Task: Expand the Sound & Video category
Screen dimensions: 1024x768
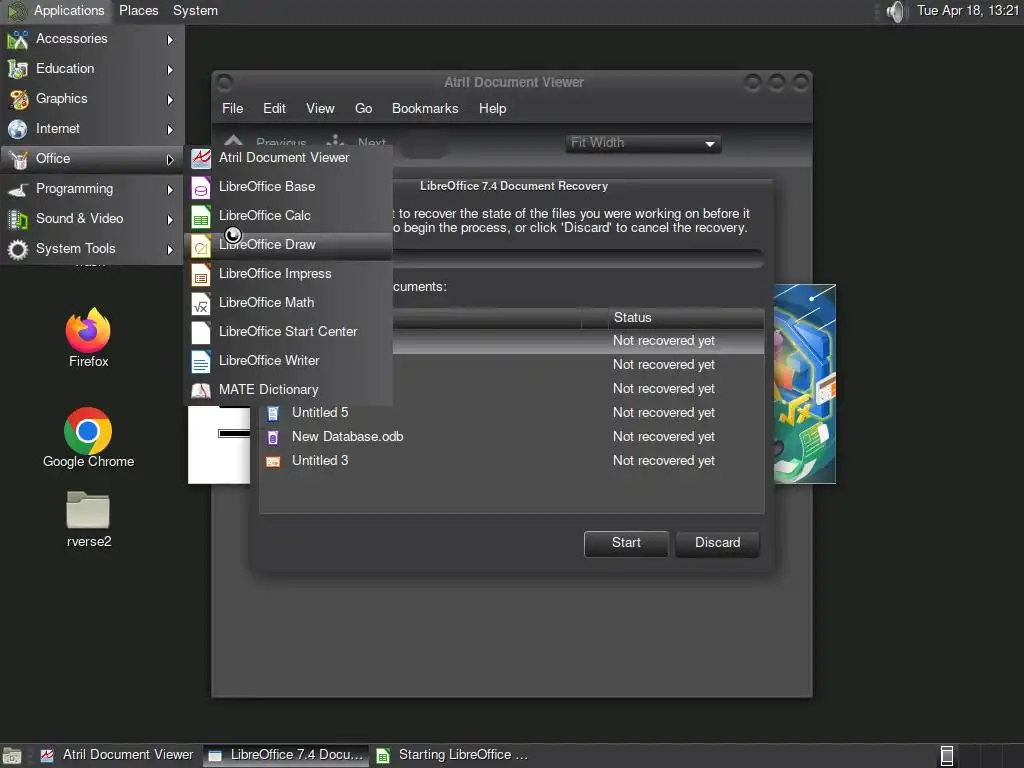Action: (91, 219)
